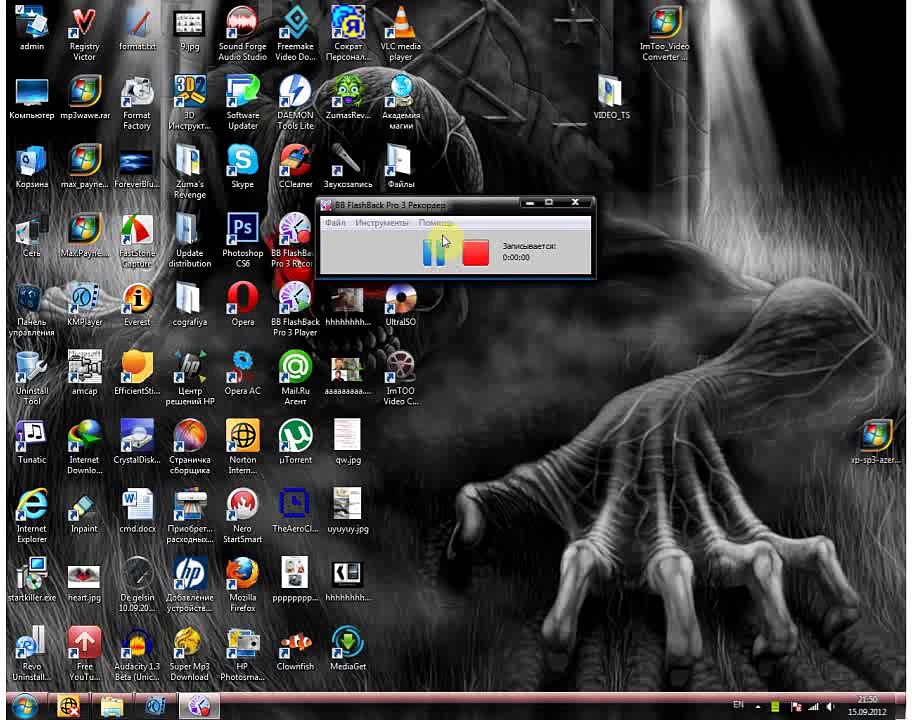
Task: Open the Inpaint shortcut
Action: (x=84, y=511)
